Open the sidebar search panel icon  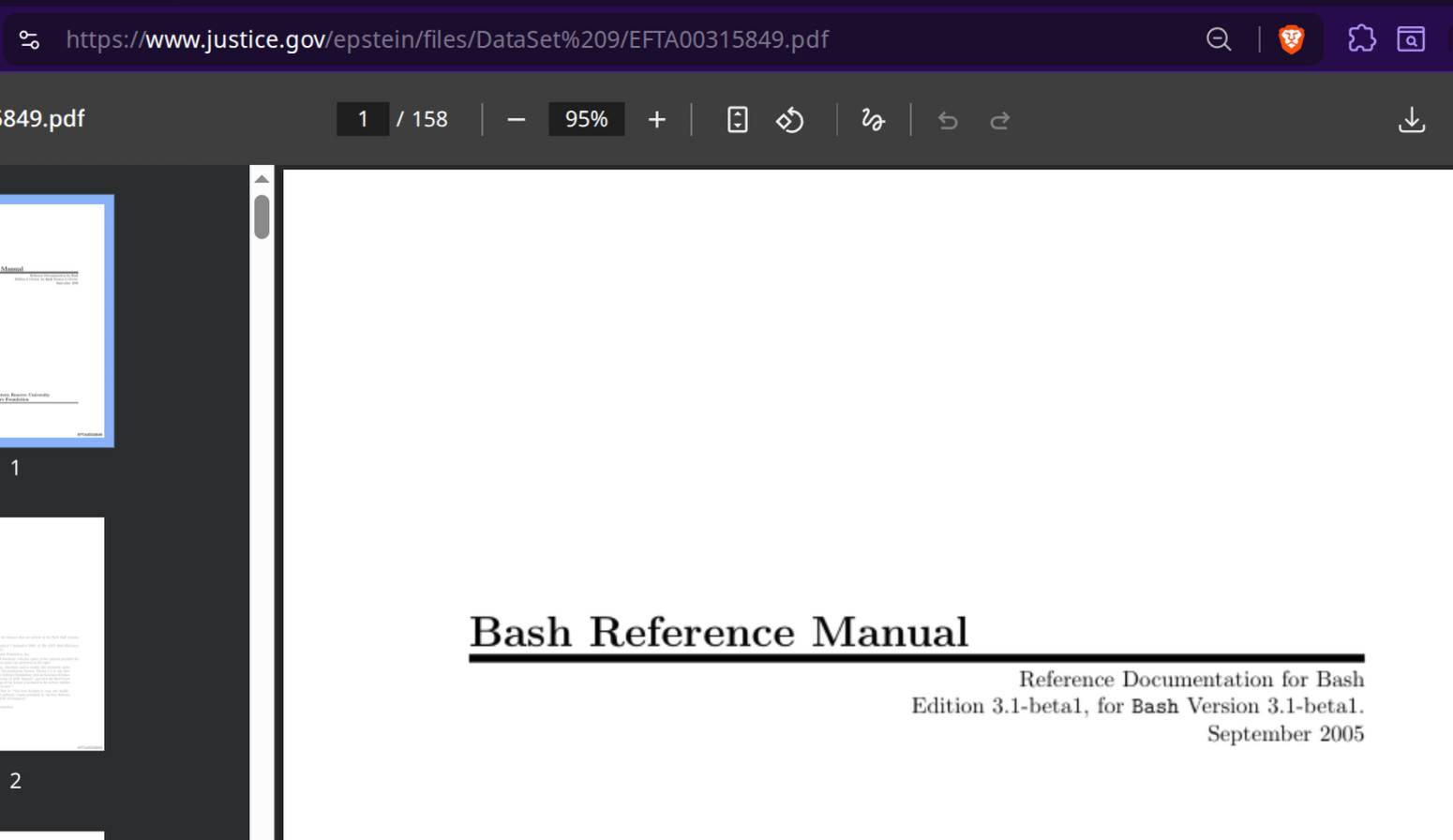(1411, 39)
